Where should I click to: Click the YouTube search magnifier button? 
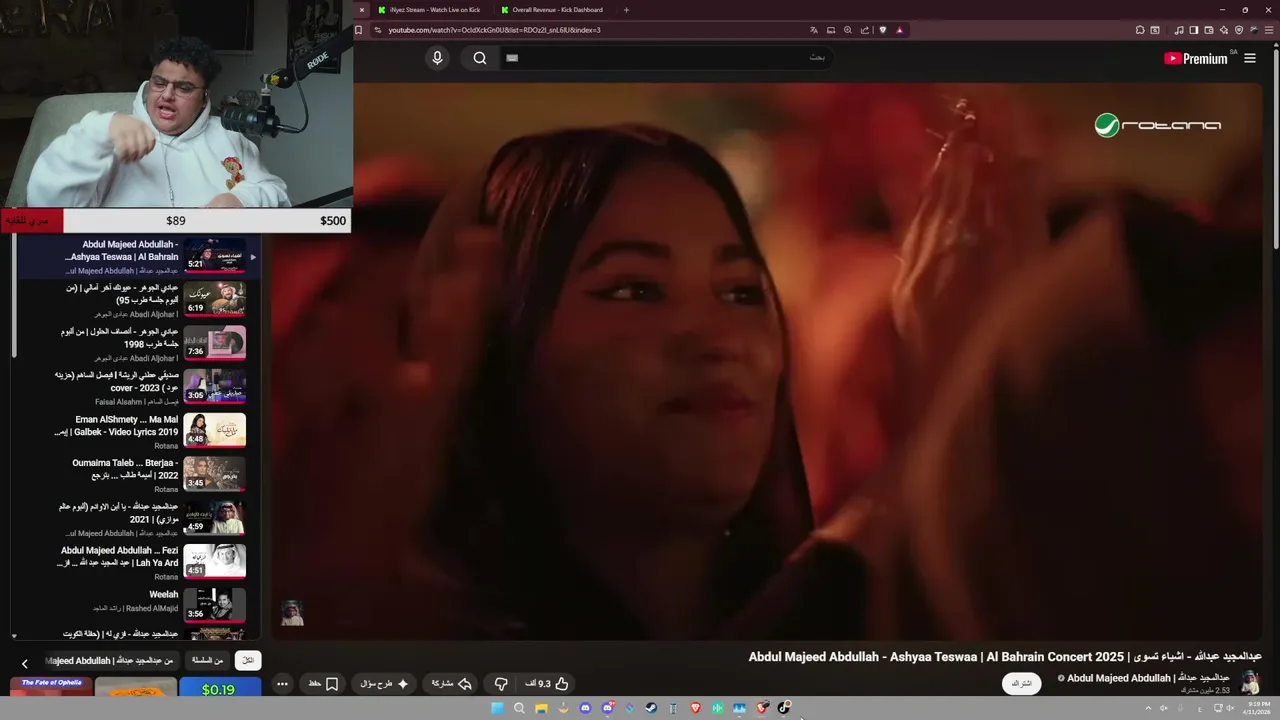tap(480, 58)
